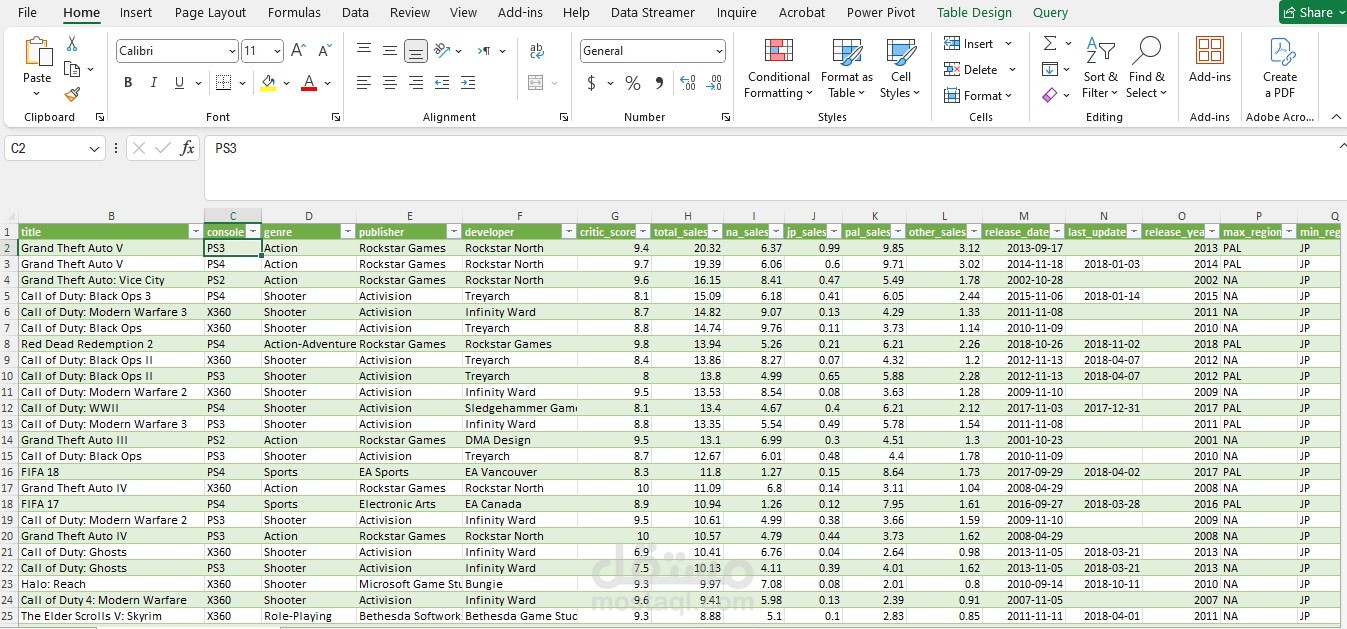
Task: Click the Cut scissors icon
Action: 72,44
